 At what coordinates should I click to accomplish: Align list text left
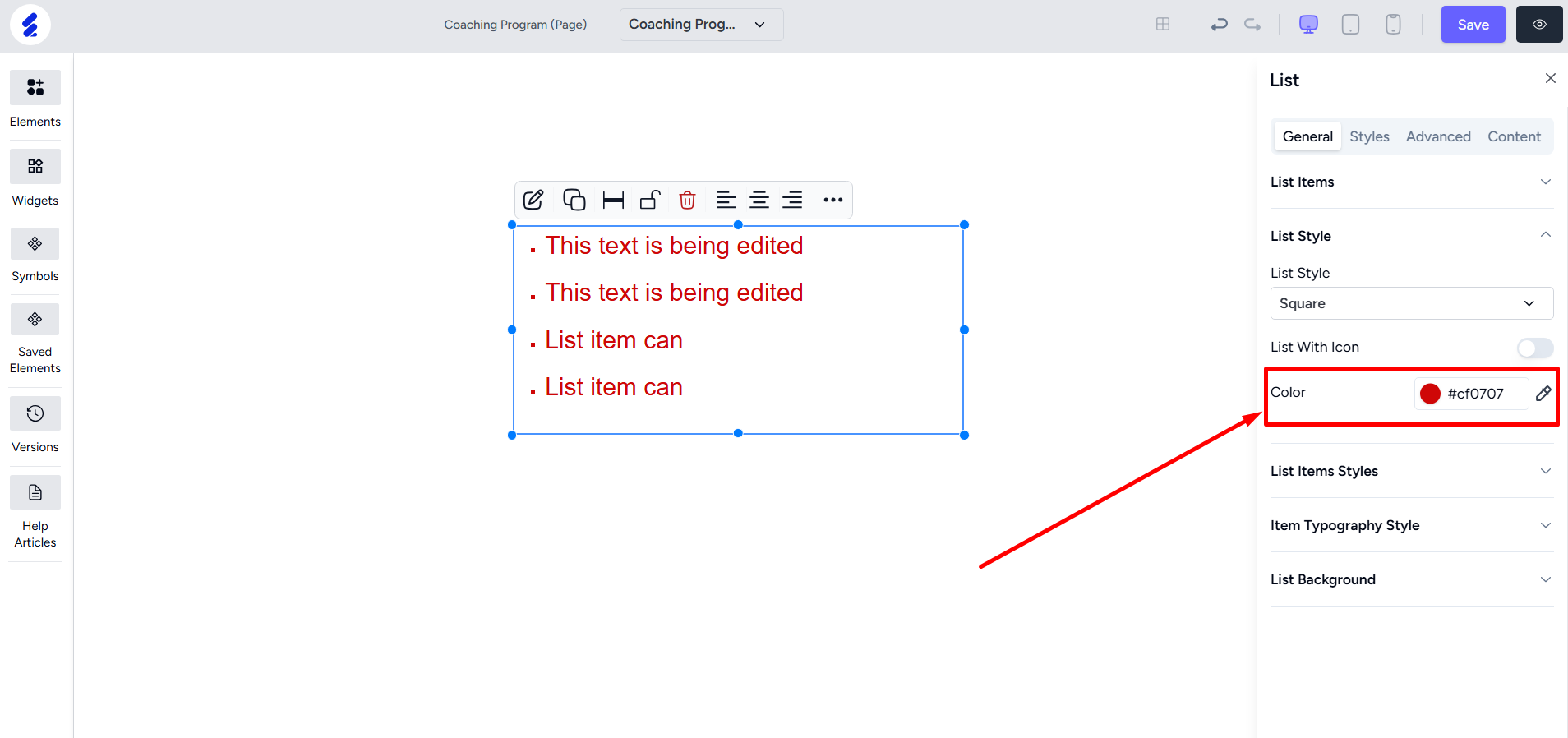tap(726, 200)
